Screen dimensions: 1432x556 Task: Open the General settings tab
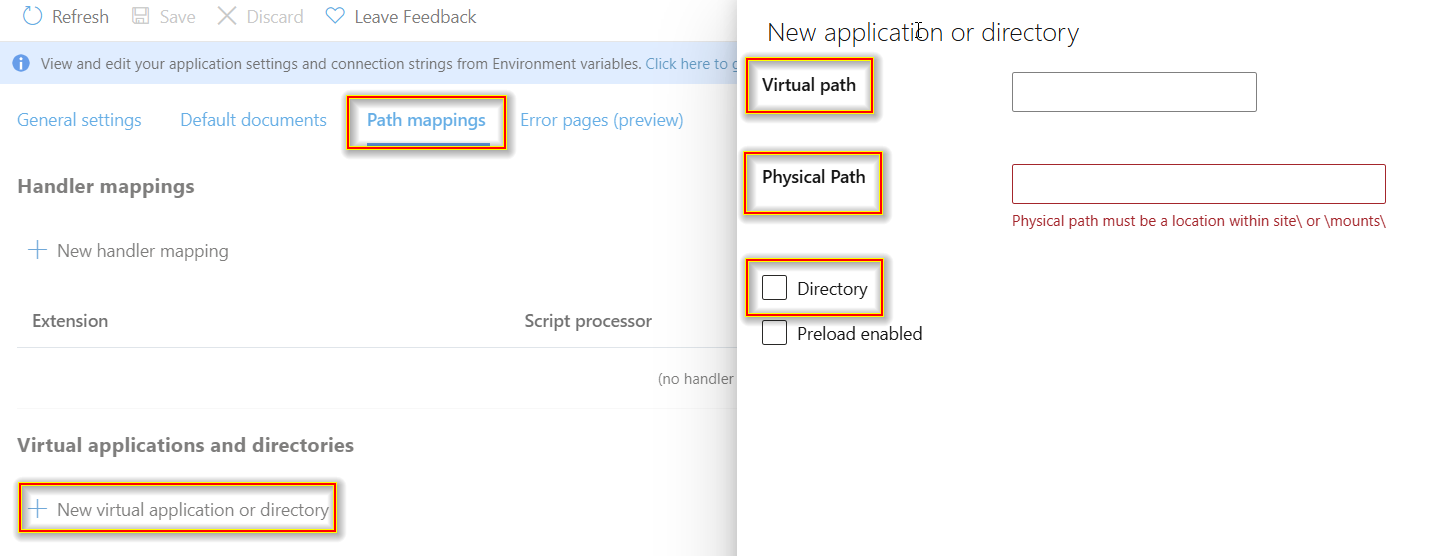pyautogui.click(x=79, y=120)
